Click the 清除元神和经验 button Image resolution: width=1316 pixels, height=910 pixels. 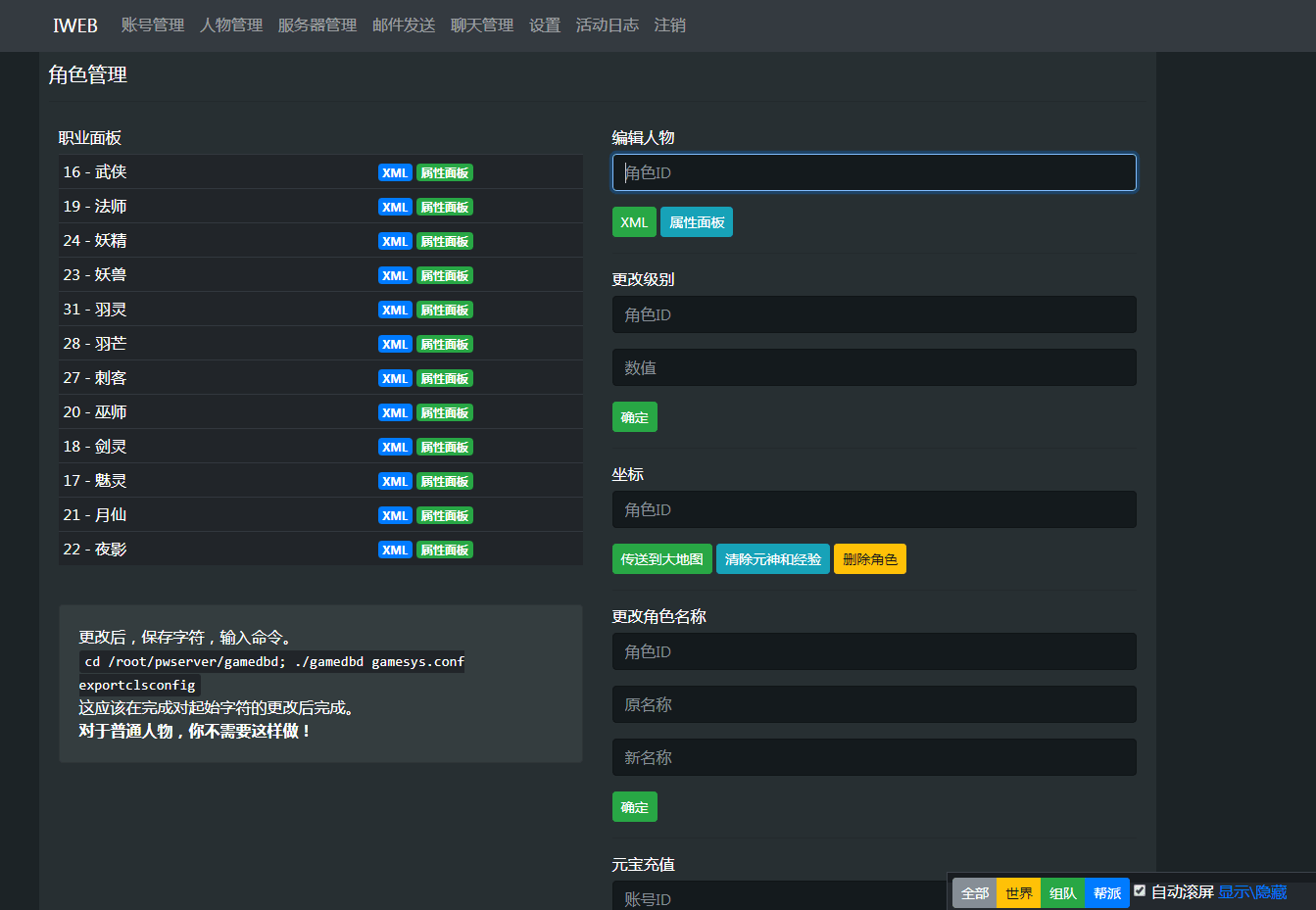pos(773,559)
